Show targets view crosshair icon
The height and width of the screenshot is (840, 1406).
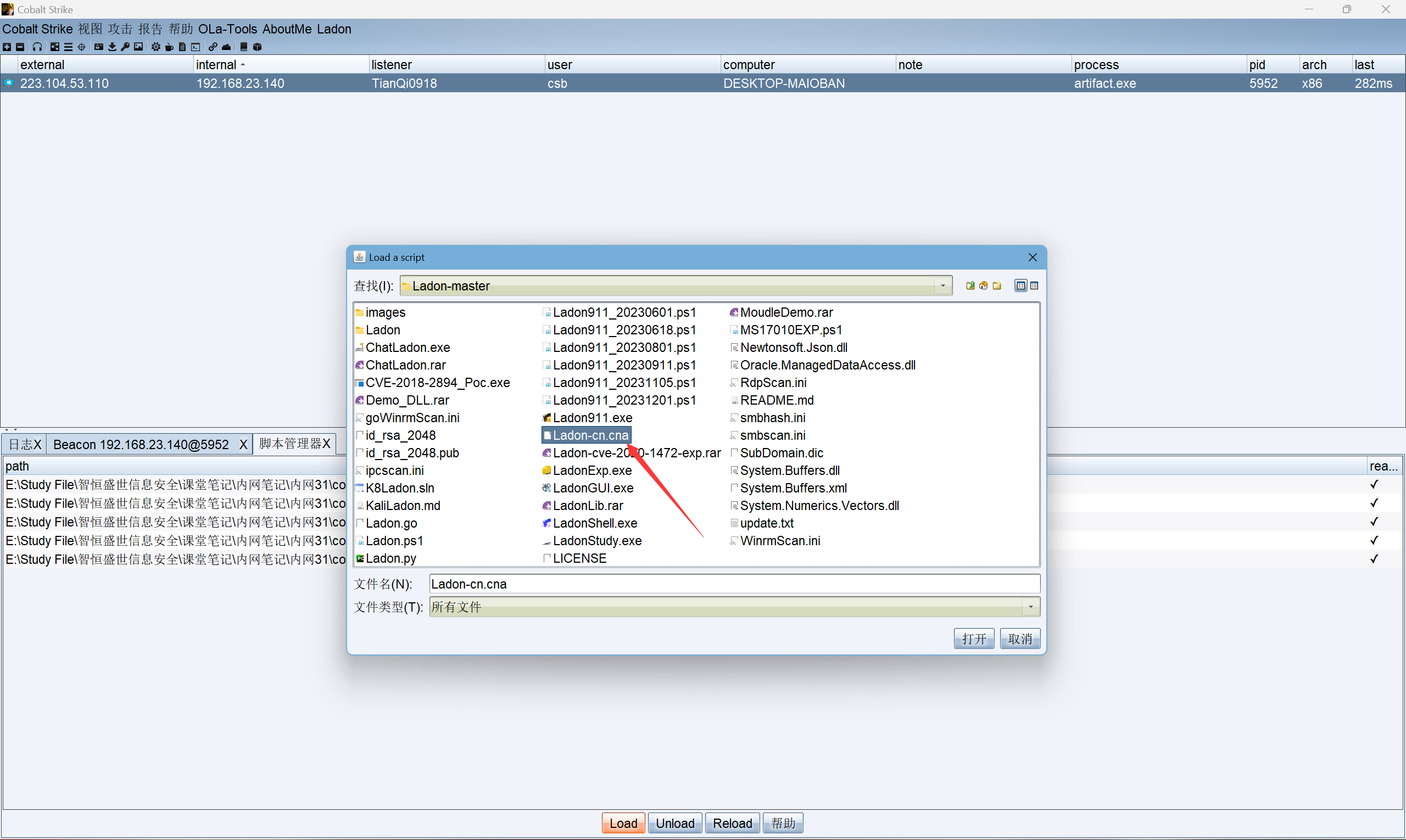click(x=81, y=47)
